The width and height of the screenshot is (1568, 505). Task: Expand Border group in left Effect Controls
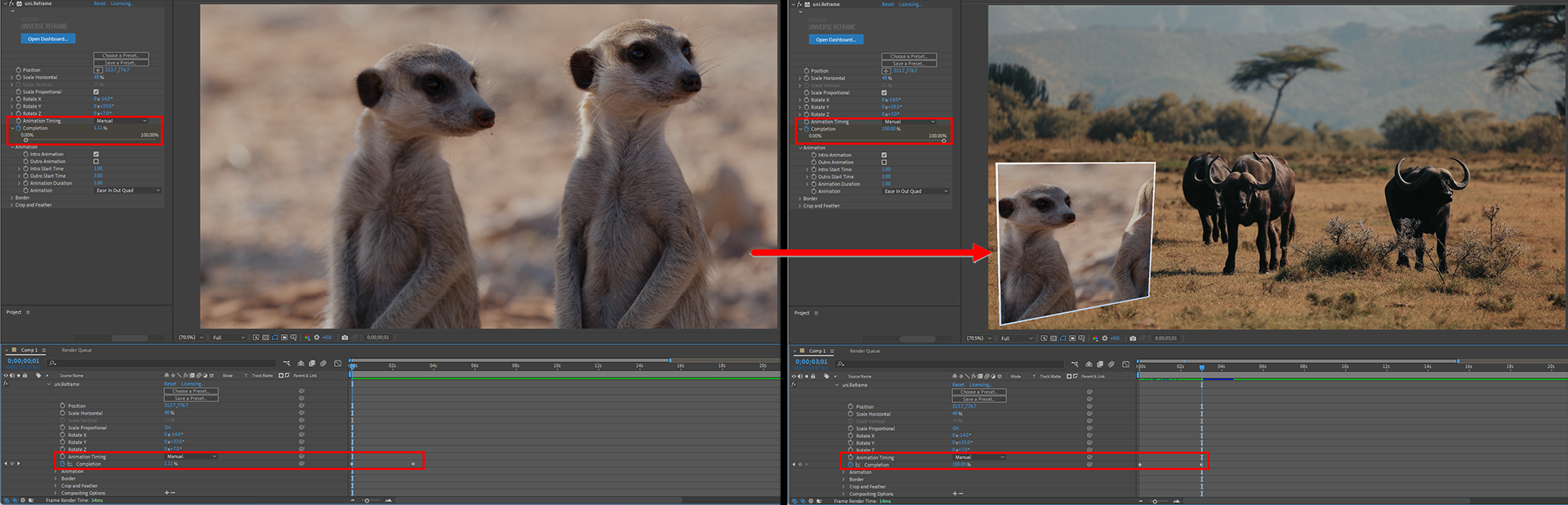click(11, 198)
